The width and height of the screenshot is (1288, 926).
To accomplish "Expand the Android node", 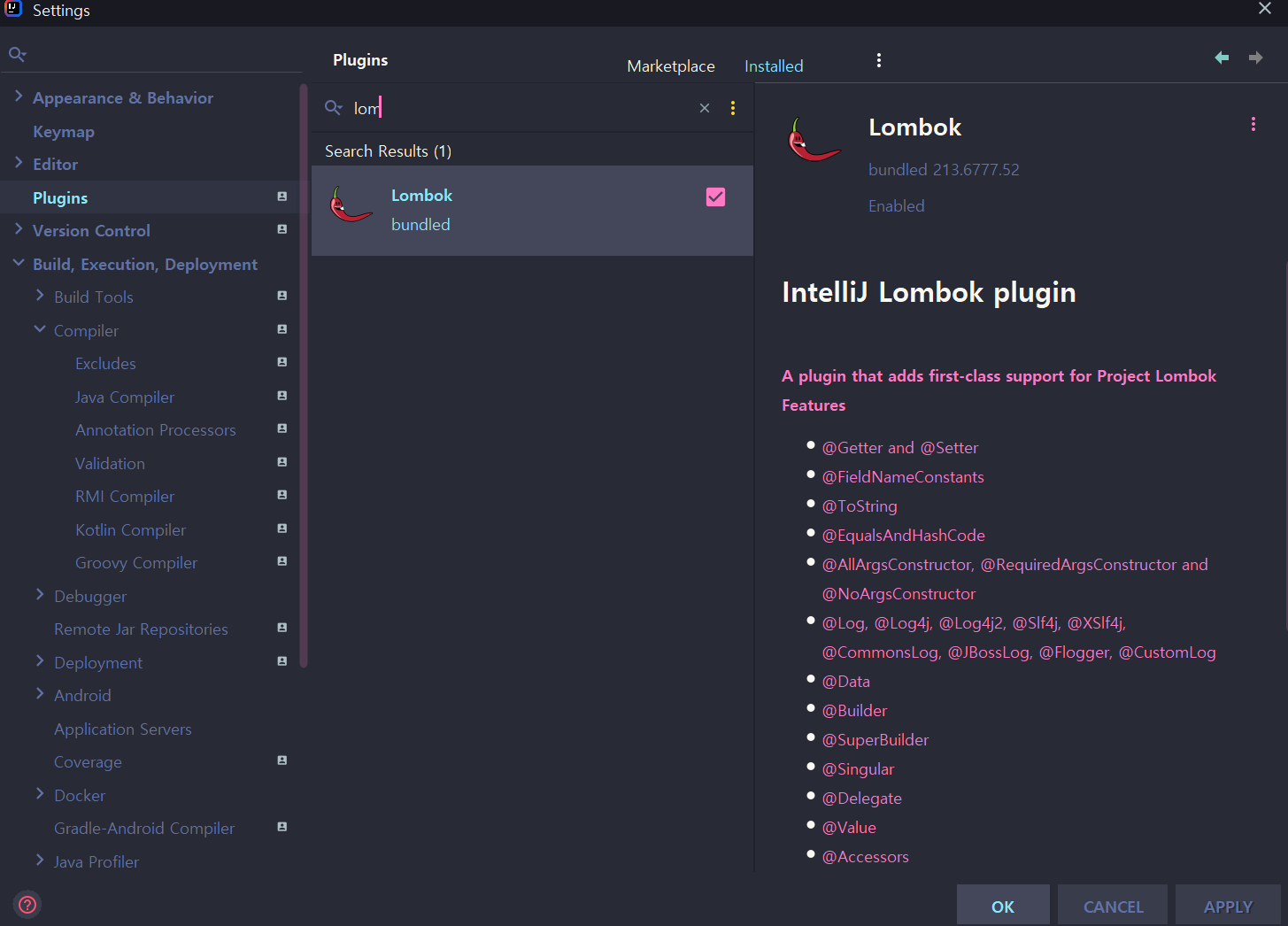I will 40,693.
